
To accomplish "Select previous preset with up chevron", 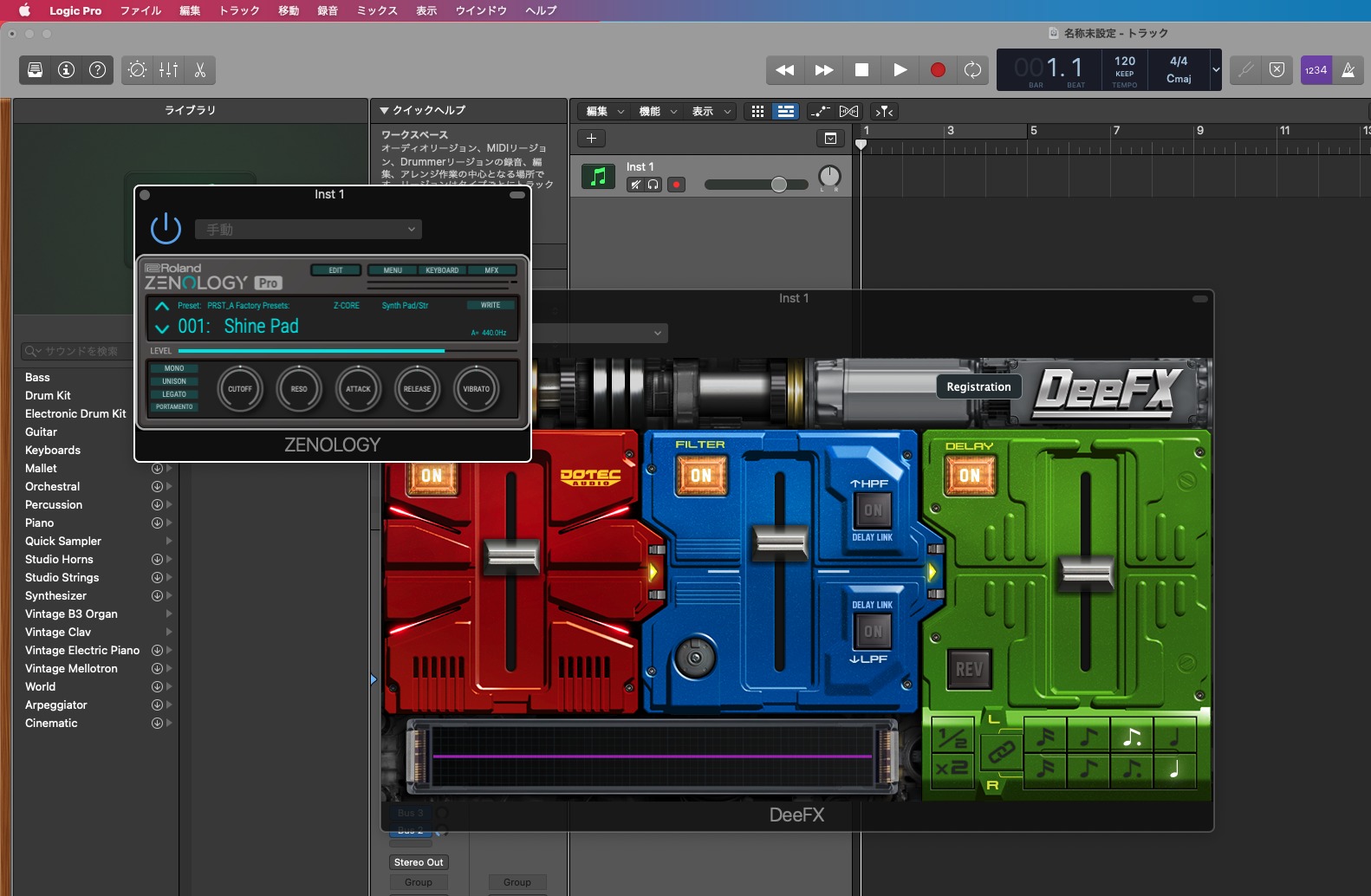I will (x=162, y=306).
